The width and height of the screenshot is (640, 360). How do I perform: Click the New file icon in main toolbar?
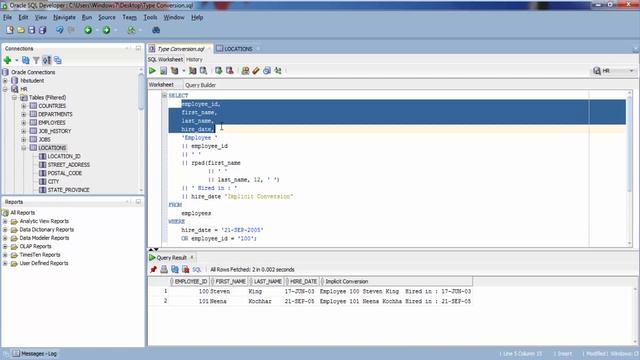pyautogui.click(x=10, y=30)
